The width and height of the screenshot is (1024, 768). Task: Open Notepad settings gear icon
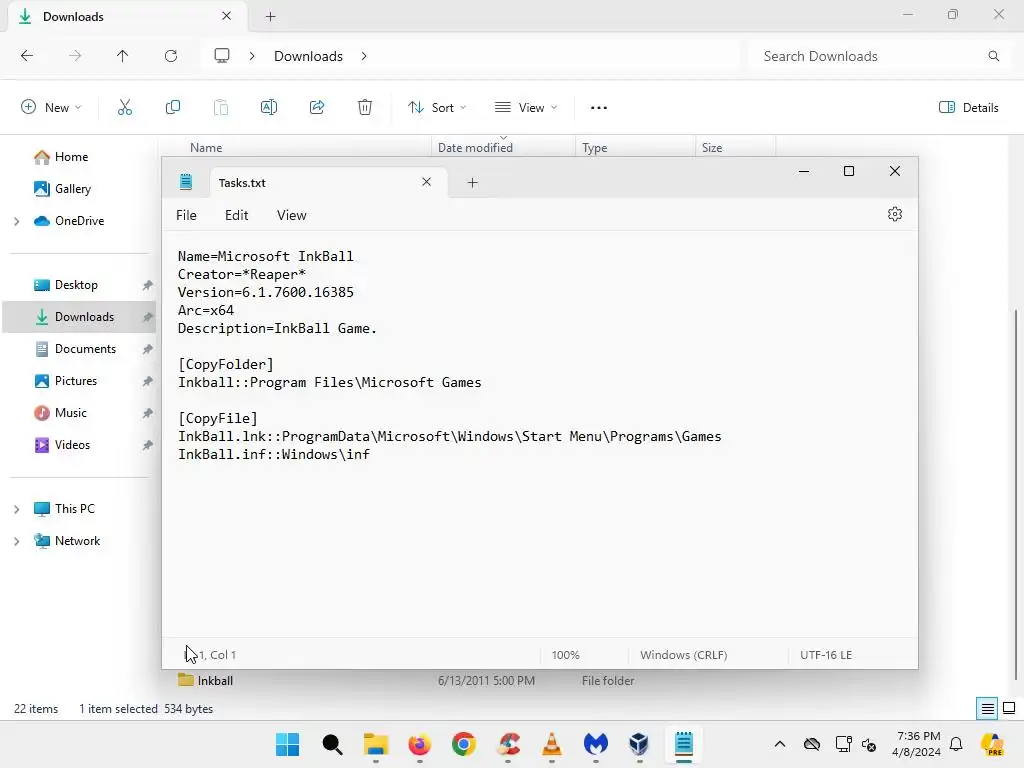click(x=895, y=214)
